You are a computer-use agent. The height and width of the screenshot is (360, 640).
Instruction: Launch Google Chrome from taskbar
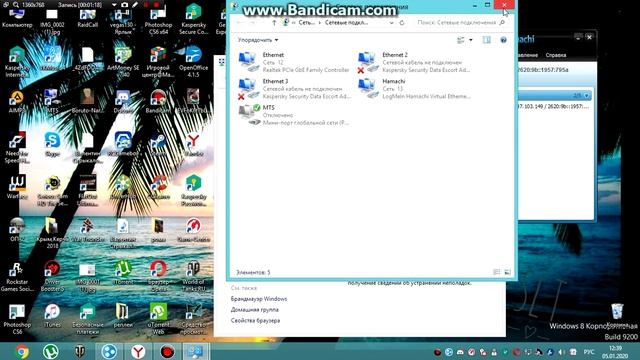(22, 351)
